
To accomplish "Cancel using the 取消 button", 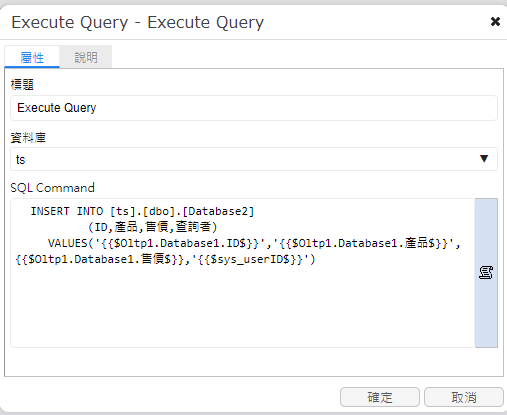I will tap(464, 397).
